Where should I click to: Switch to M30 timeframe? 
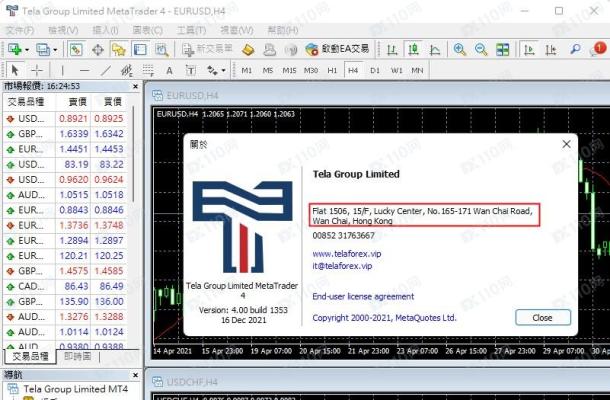pyautogui.click(x=311, y=70)
